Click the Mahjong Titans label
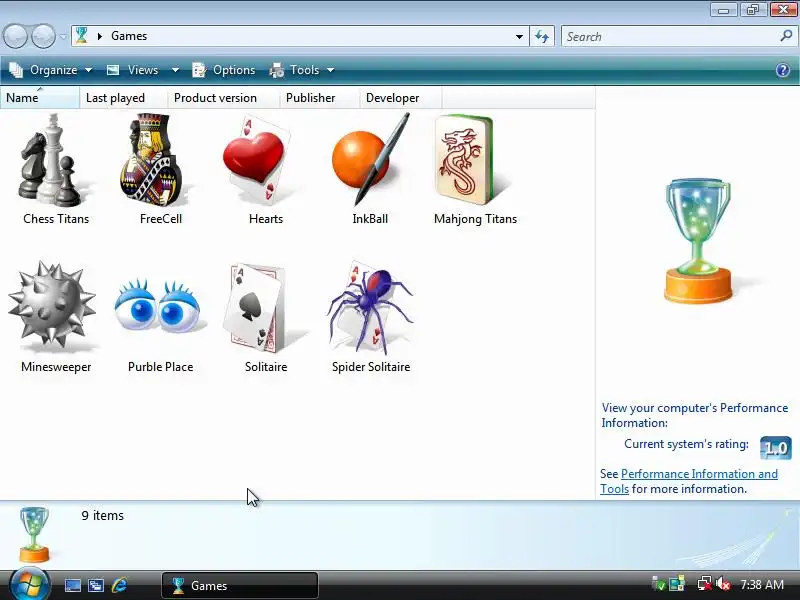The image size is (800, 600). tap(476, 219)
